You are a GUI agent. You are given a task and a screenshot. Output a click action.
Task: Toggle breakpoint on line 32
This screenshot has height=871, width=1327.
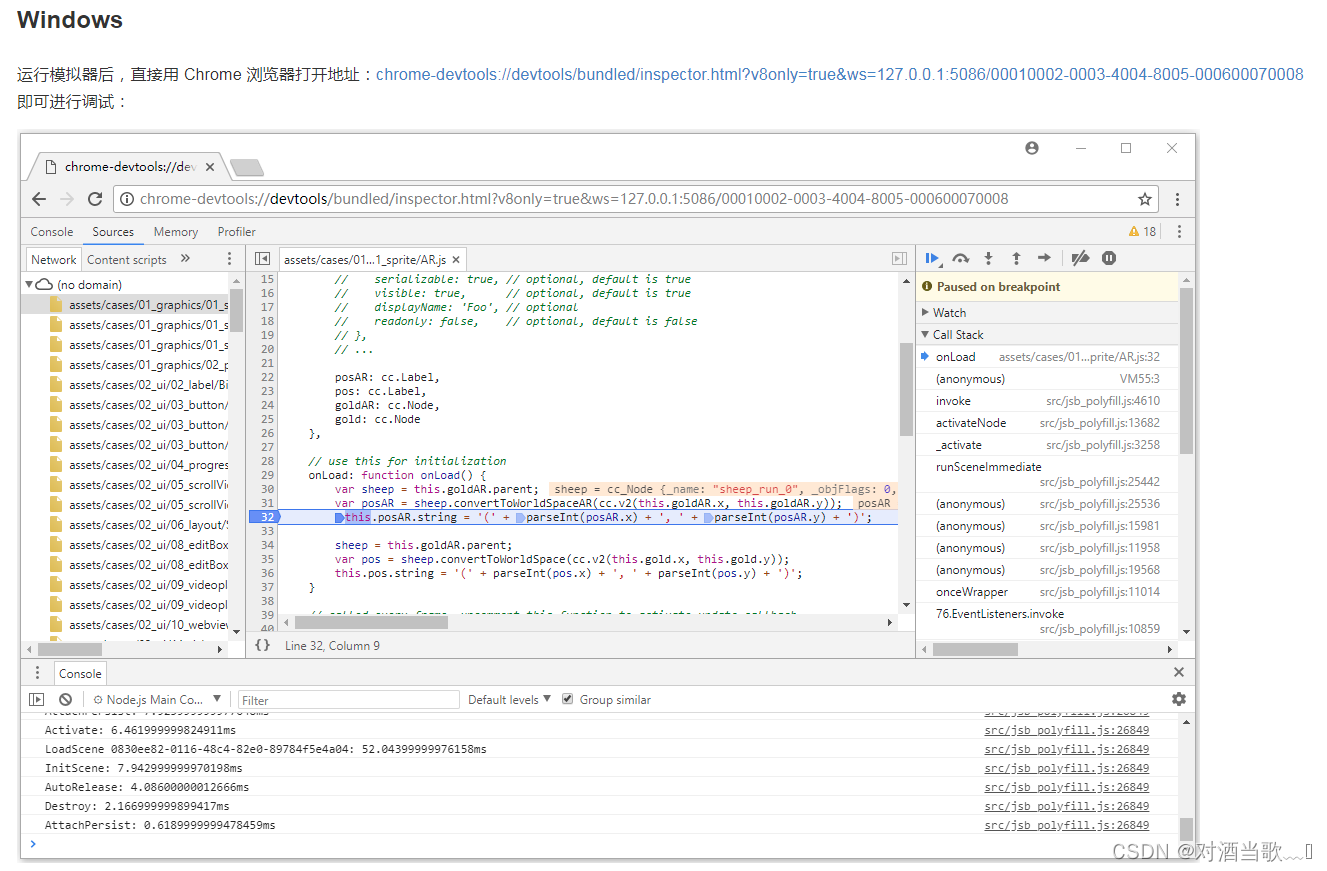point(264,517)
